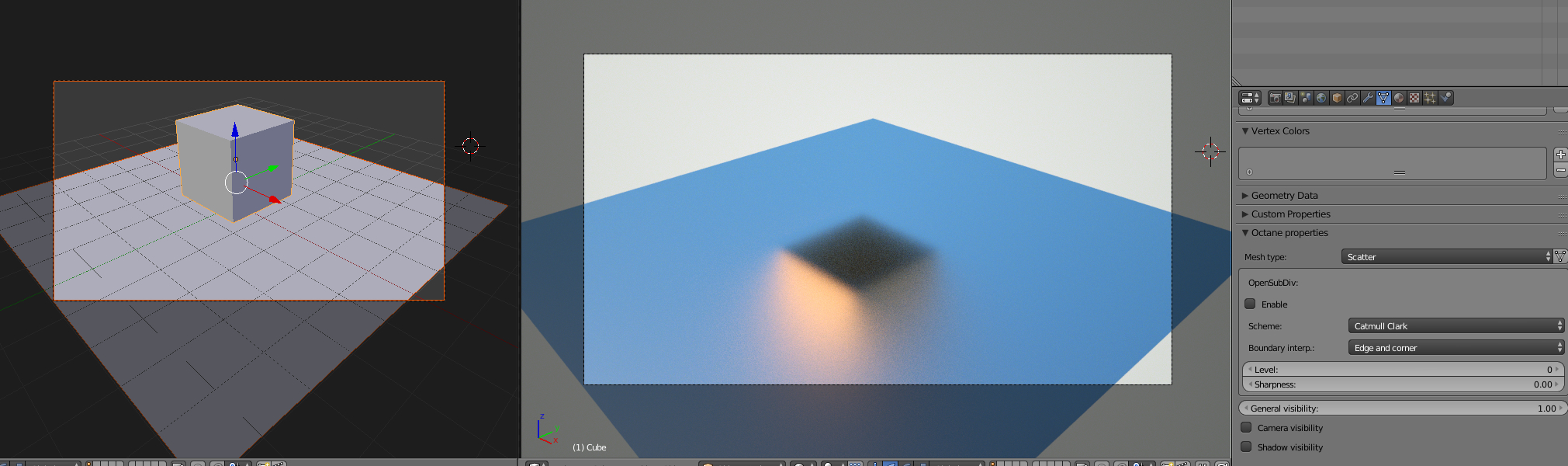This screenshot has width=1568, height=466.
Task: Decrease Level with its left arrow
Action: point(1250,370)
